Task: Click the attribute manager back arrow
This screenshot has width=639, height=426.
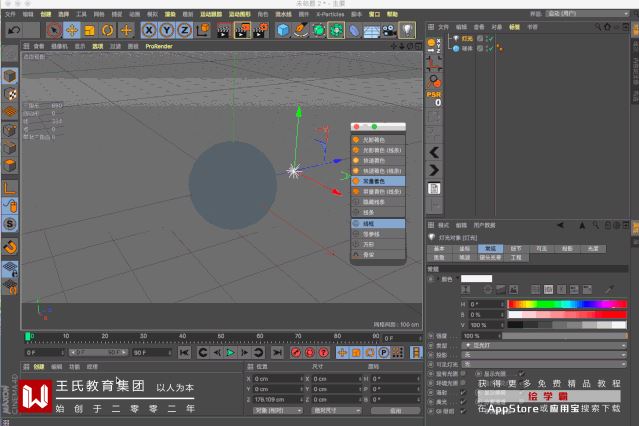Action: (x=561, y=225)
